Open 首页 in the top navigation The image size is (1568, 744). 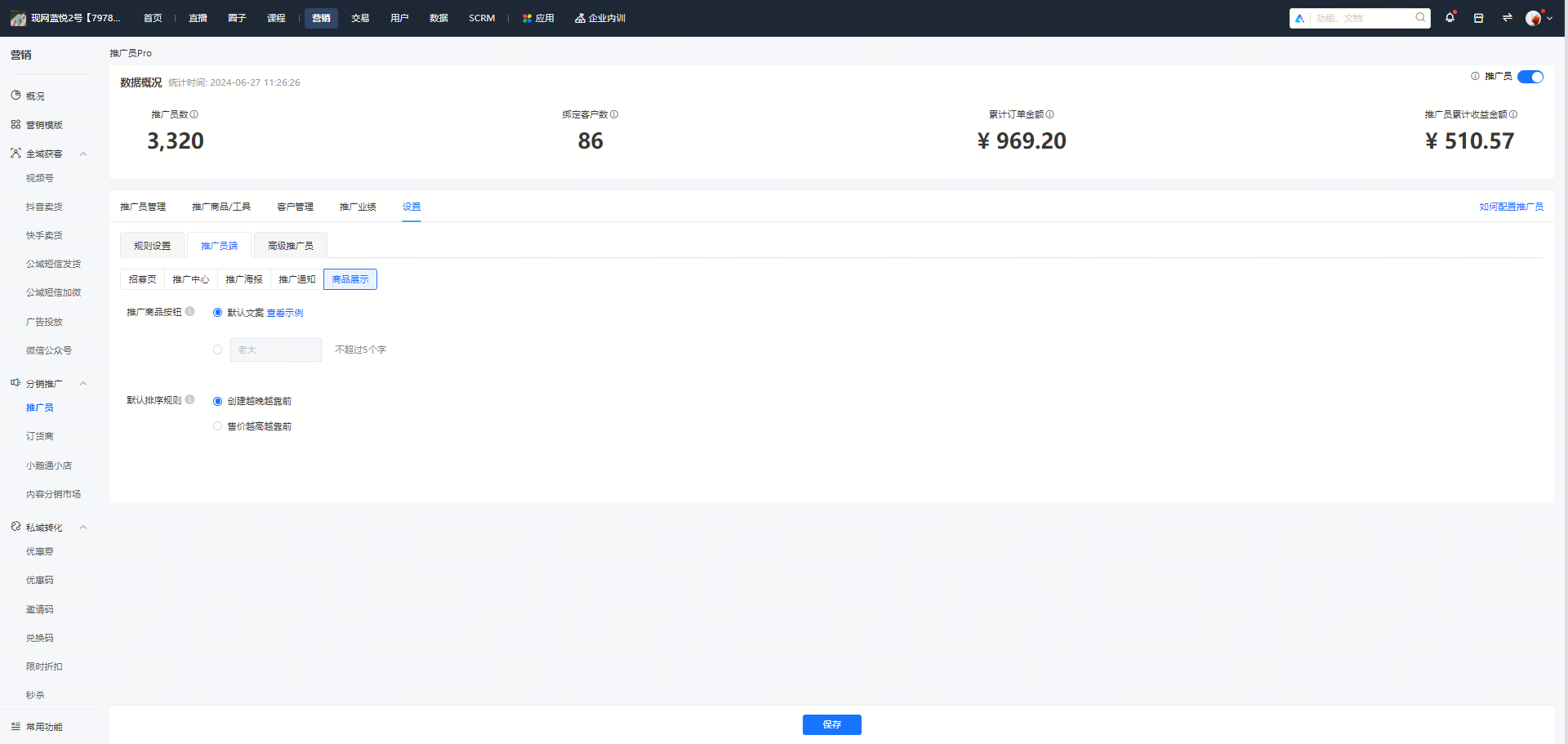pyautogui.click(x=153, y=18)
